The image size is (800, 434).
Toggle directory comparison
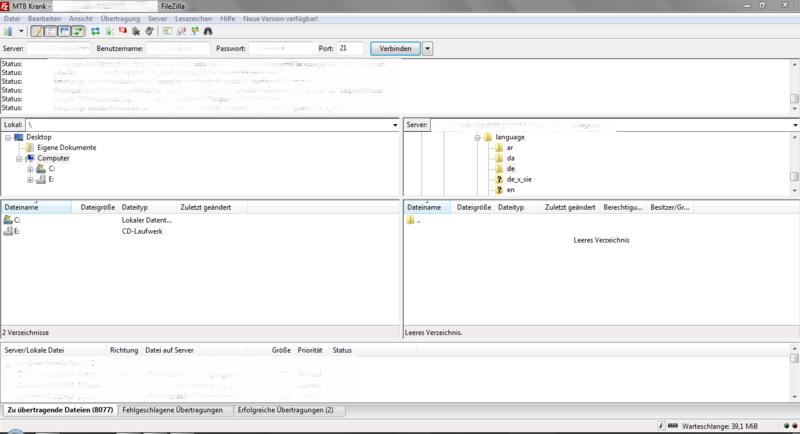[181, 32]
